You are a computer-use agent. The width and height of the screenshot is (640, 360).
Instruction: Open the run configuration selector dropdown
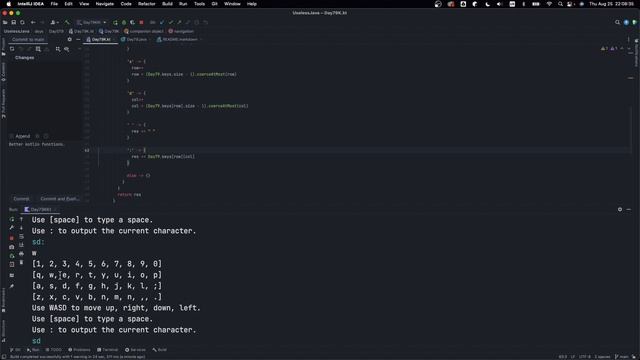pos(91,22)
